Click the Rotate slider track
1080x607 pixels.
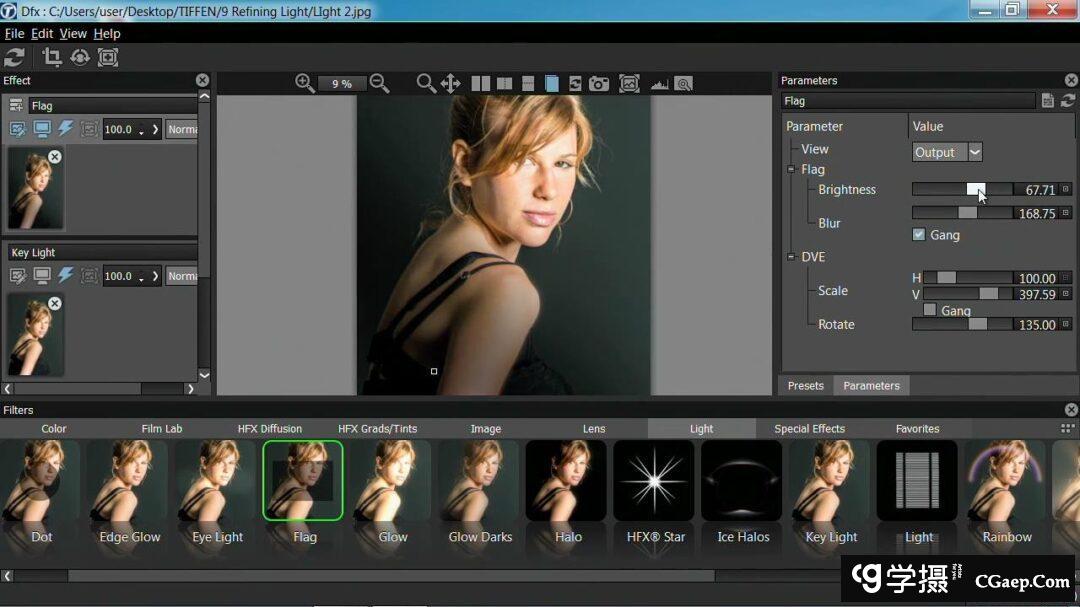click(962, 324)
